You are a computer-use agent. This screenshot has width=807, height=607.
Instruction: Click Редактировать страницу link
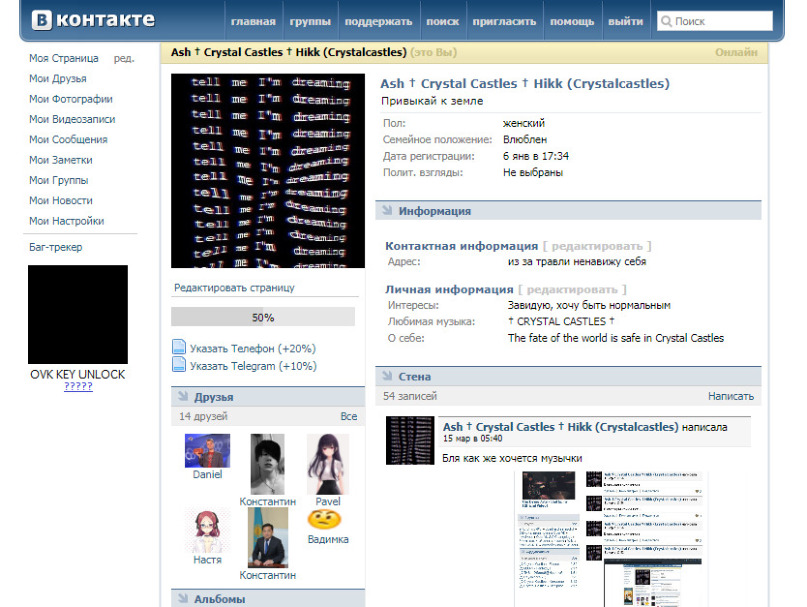[234, 288]
